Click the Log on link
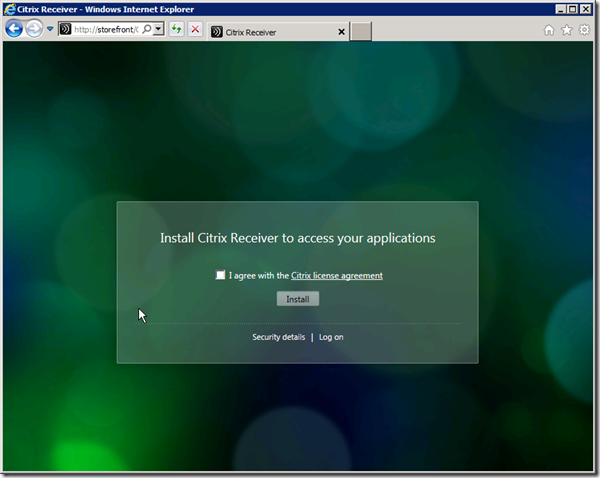The height and width of the screenshot is (478, 600). point(331,337)
